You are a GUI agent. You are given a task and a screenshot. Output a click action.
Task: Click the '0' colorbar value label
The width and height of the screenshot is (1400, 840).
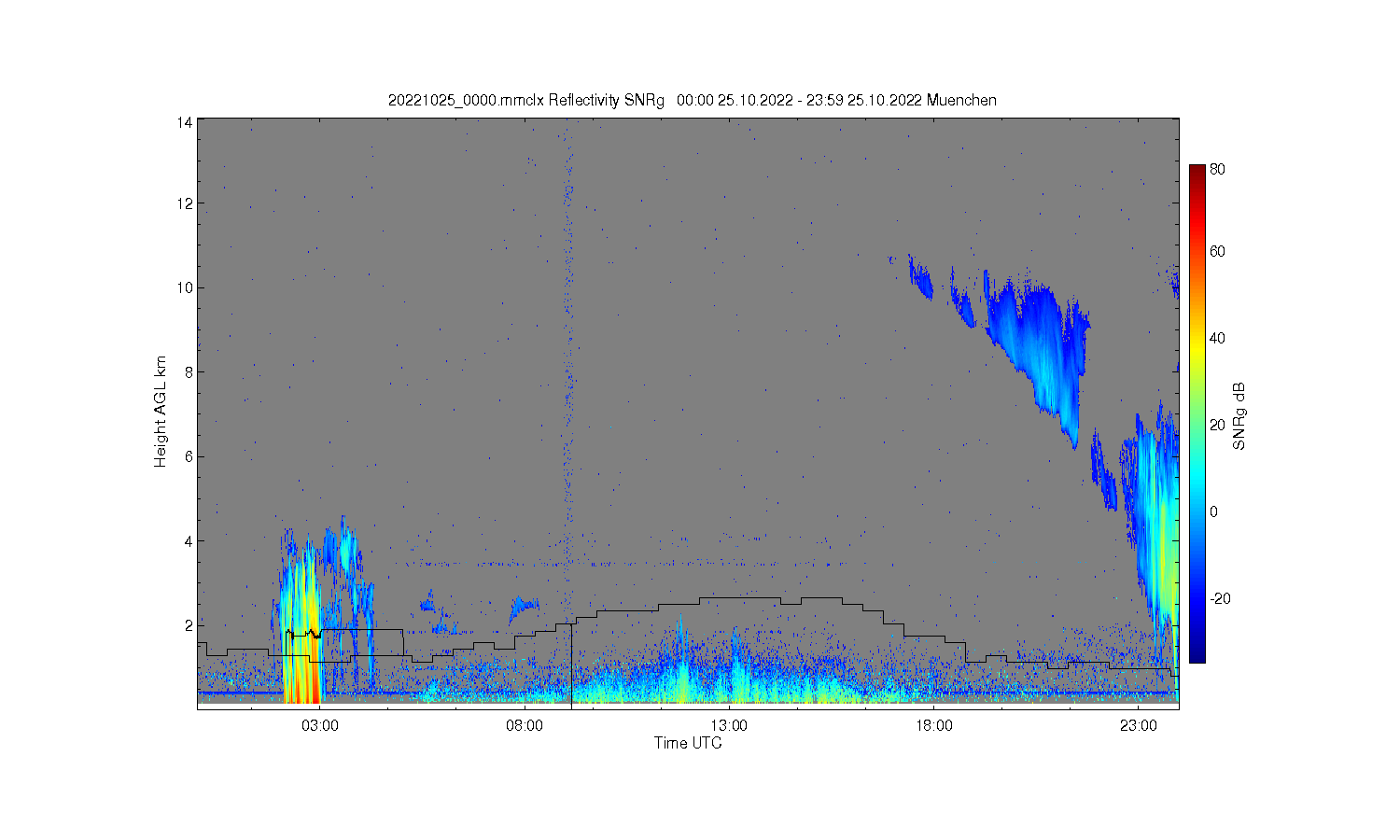(1214, 511)
